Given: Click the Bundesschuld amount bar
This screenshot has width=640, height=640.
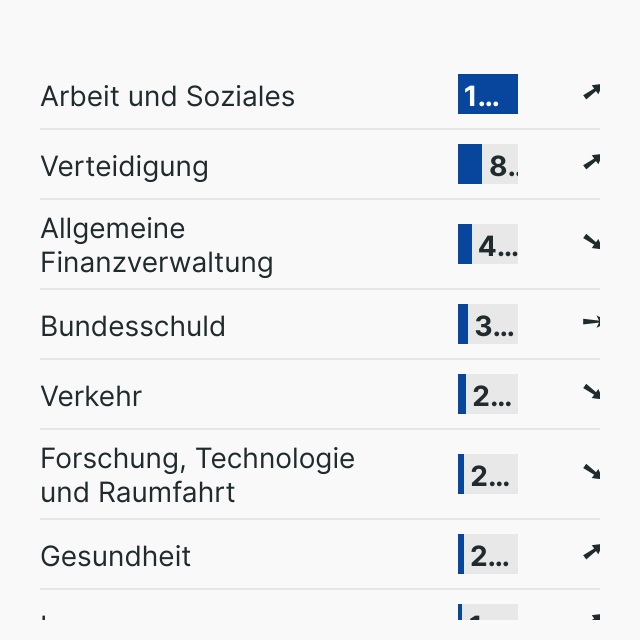Looking at the screenshot, I should pyautogui.click(x=488, y=324).
